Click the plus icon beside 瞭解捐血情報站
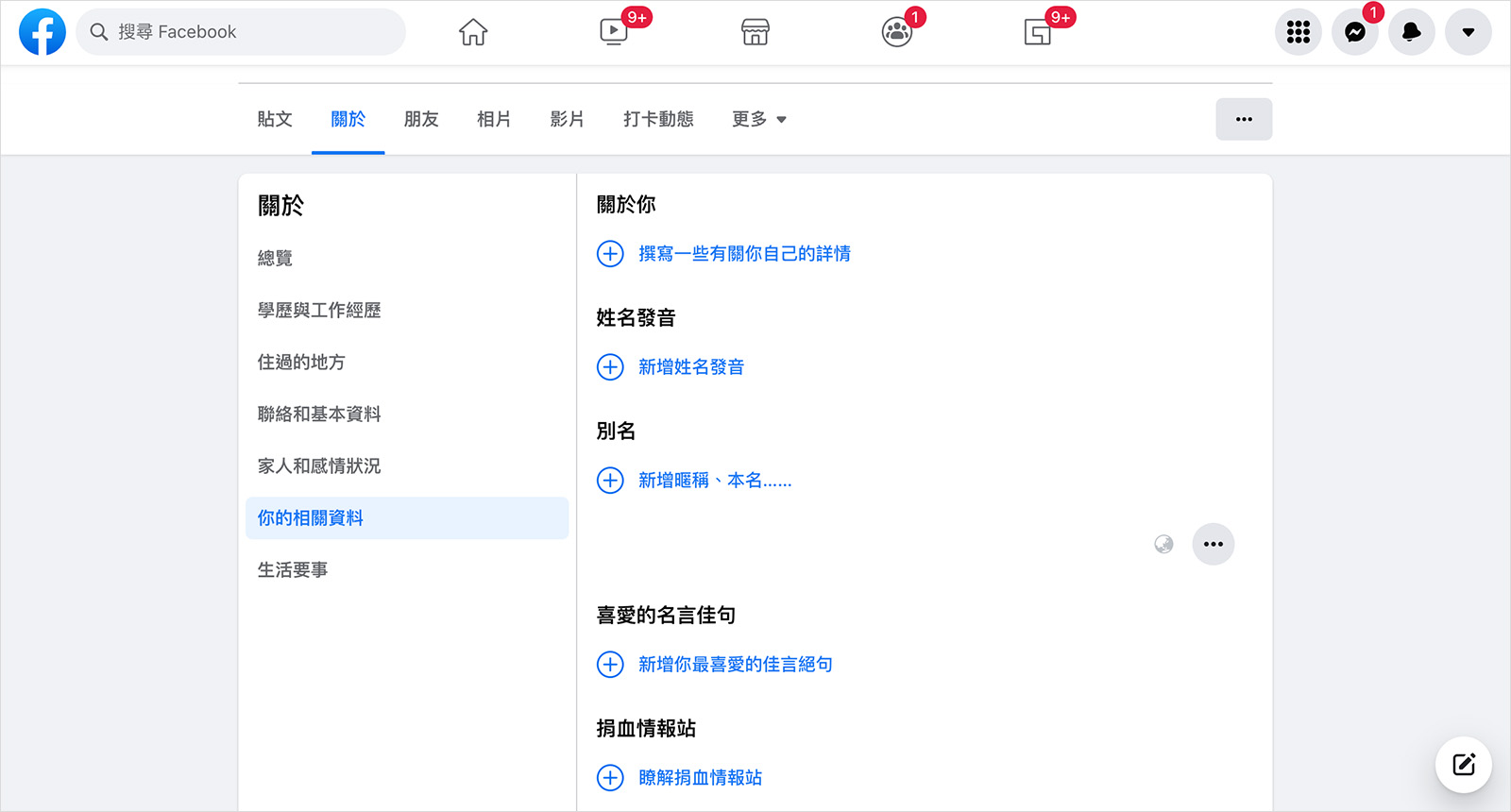Screen dimensions: 1511x812 point(610,777)
